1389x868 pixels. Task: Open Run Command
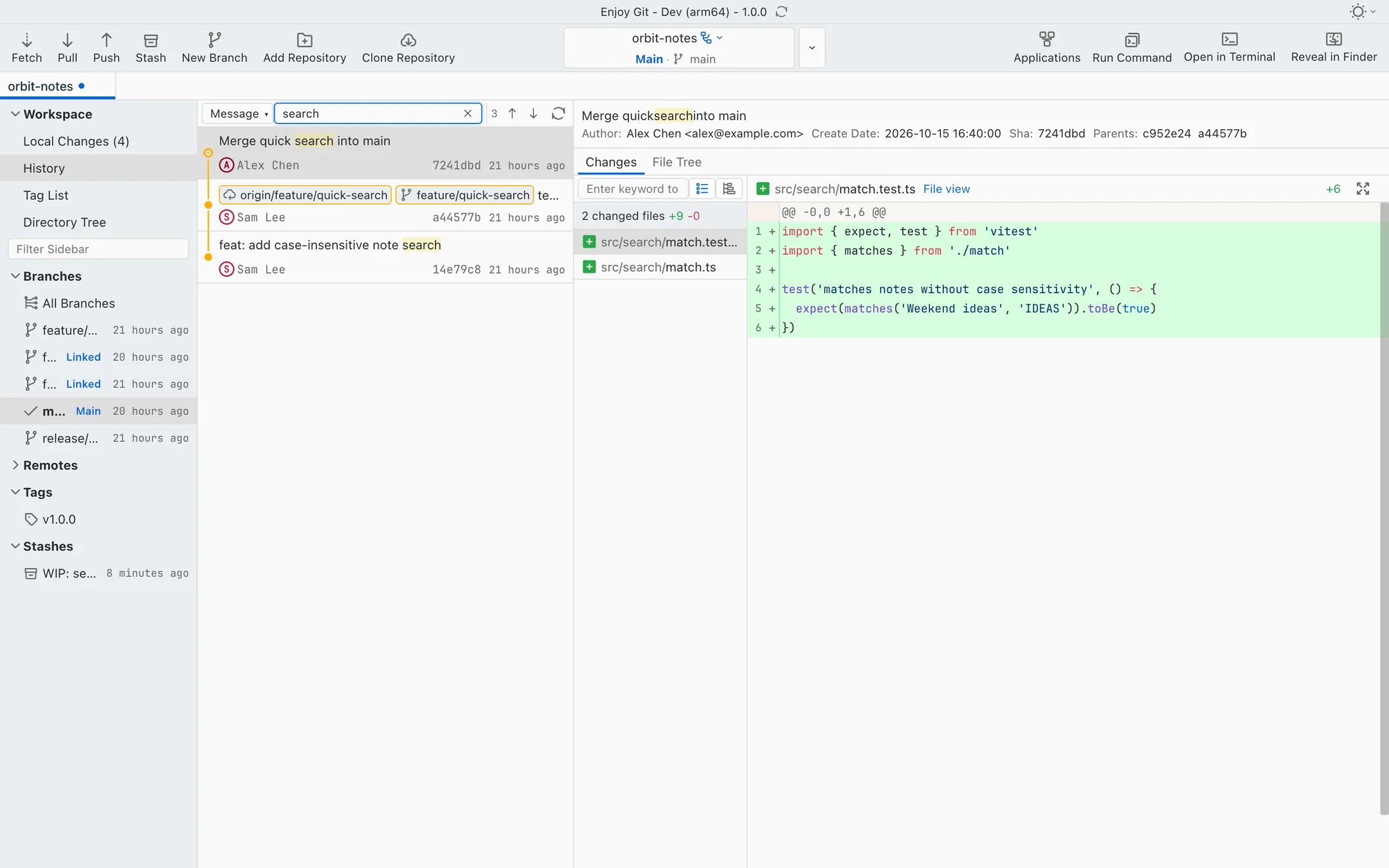(1132, 48)
